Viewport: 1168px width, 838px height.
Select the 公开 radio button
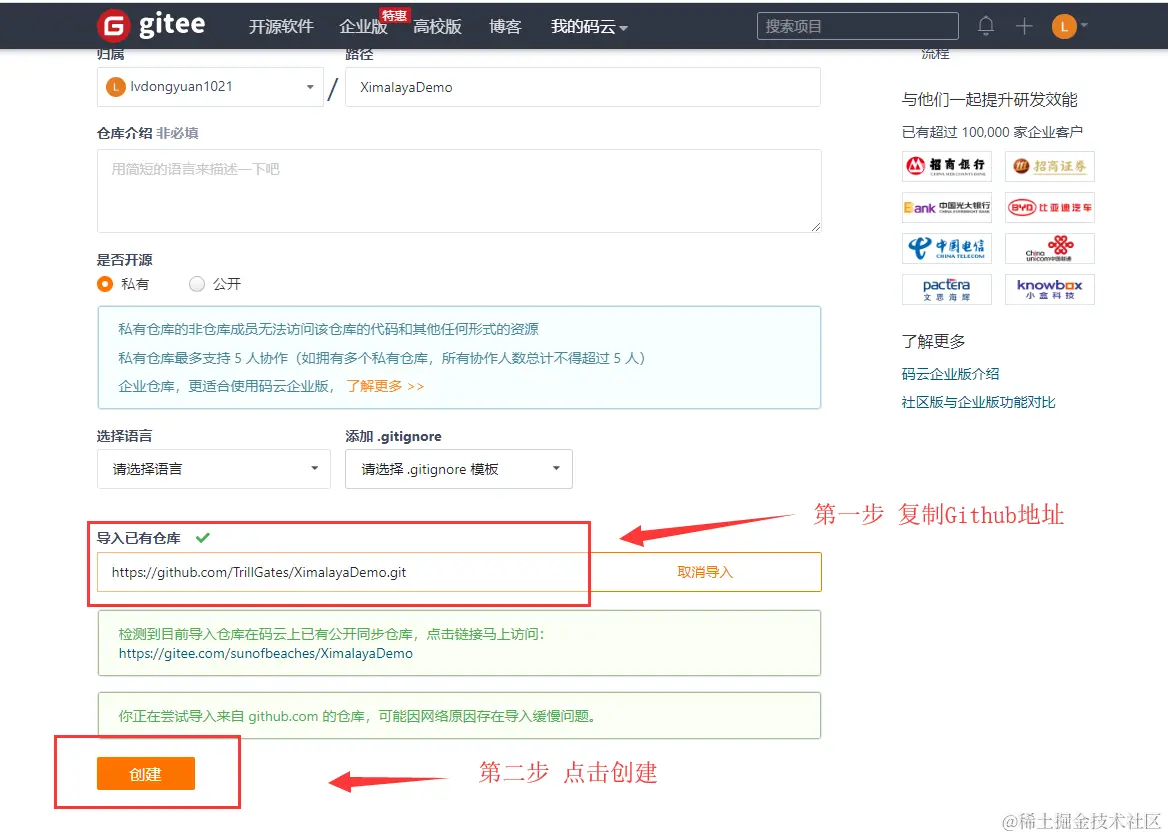197,284
